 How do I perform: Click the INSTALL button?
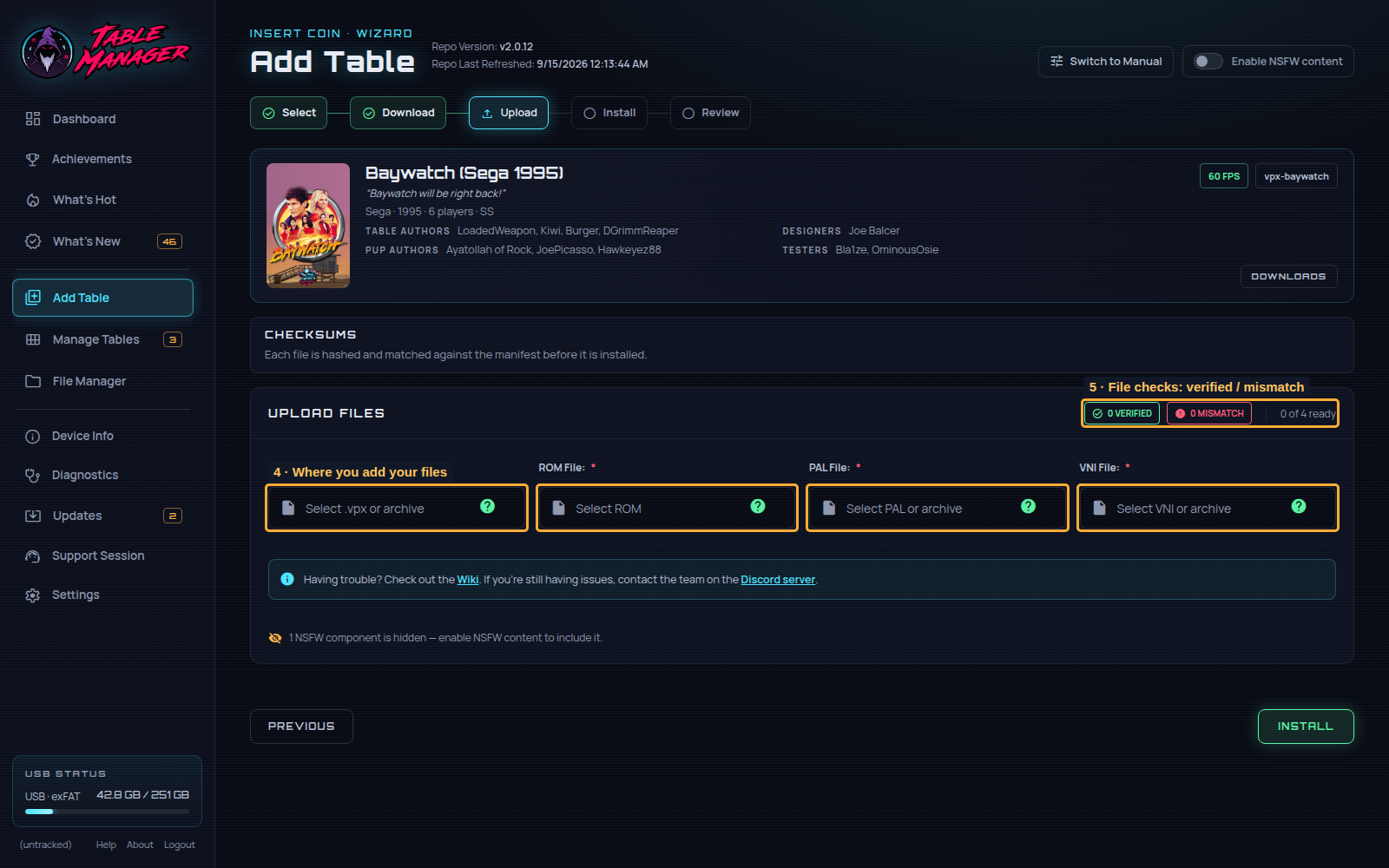[1306, 727]
